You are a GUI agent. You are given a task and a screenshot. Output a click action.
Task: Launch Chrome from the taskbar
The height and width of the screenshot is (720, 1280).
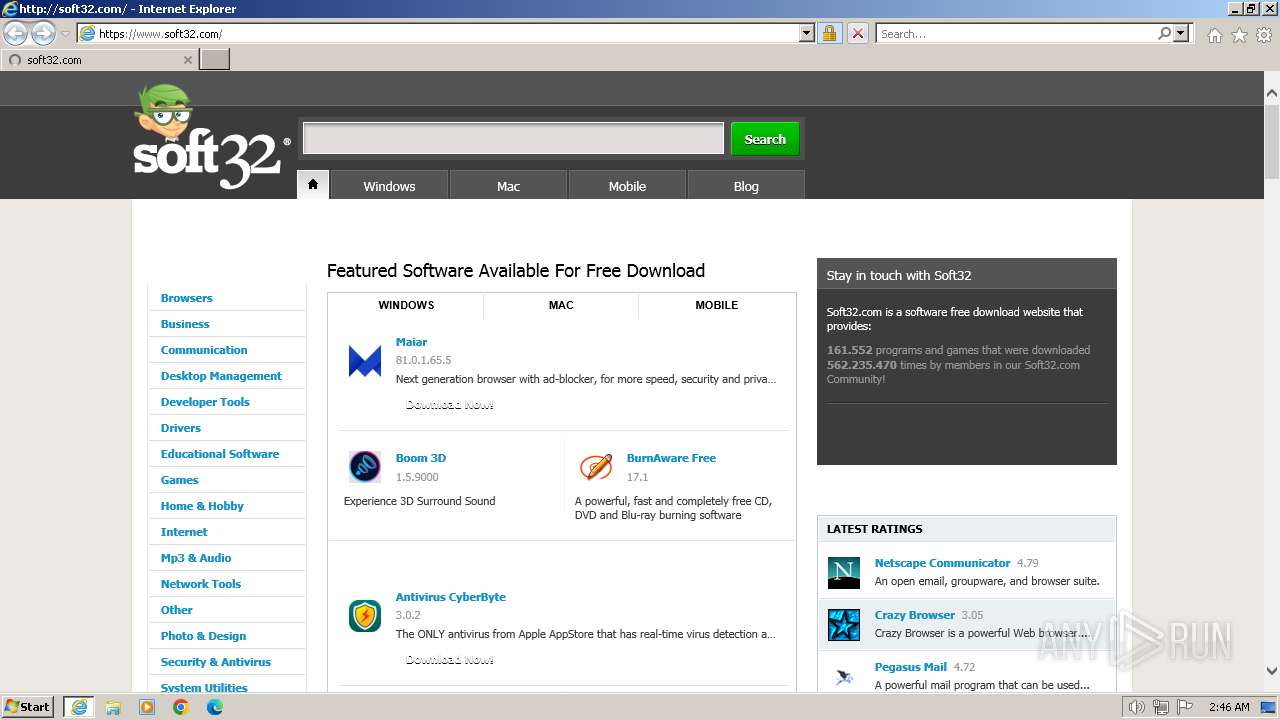tap(181, 707)
